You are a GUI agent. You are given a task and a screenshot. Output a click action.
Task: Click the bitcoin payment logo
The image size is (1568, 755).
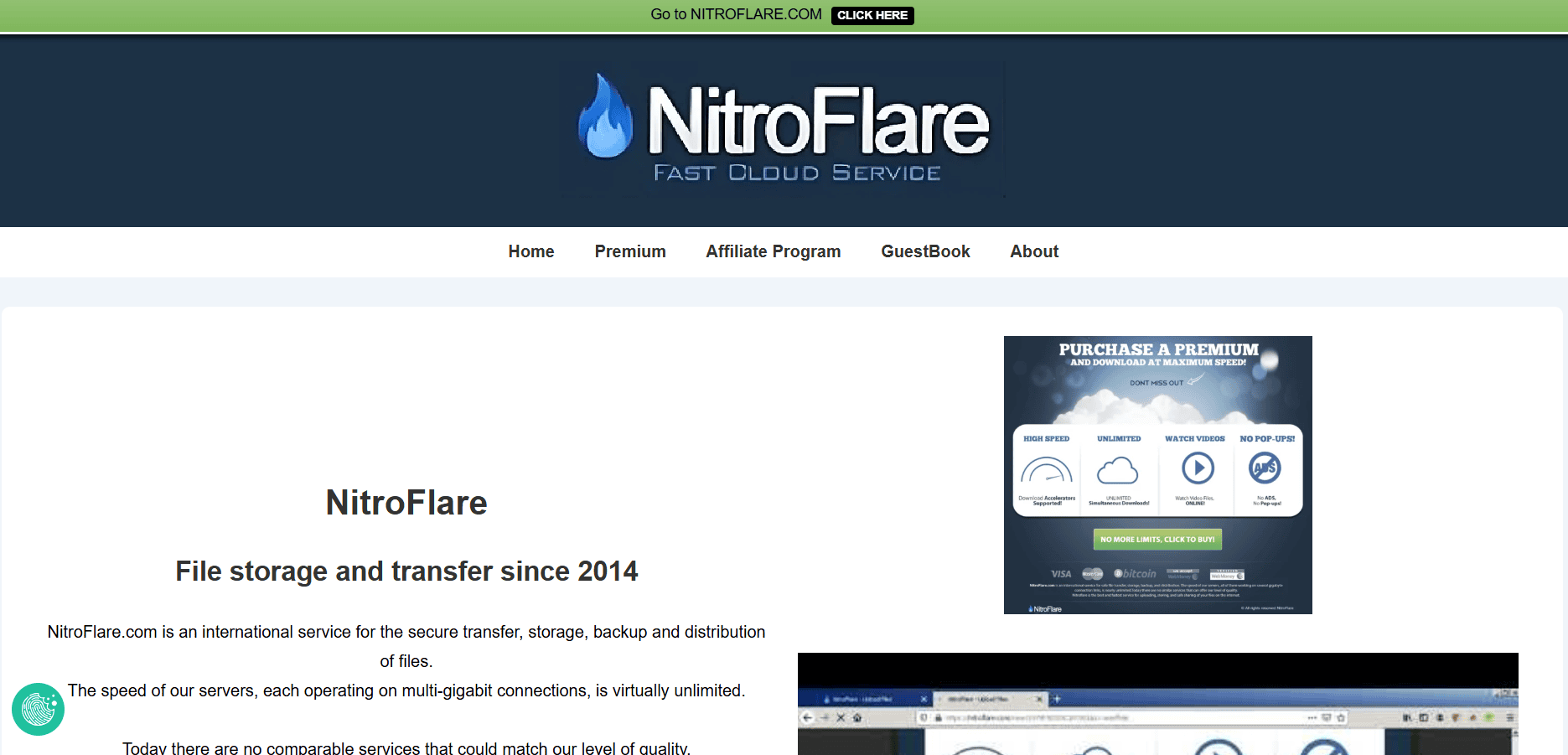[1135, 574]
